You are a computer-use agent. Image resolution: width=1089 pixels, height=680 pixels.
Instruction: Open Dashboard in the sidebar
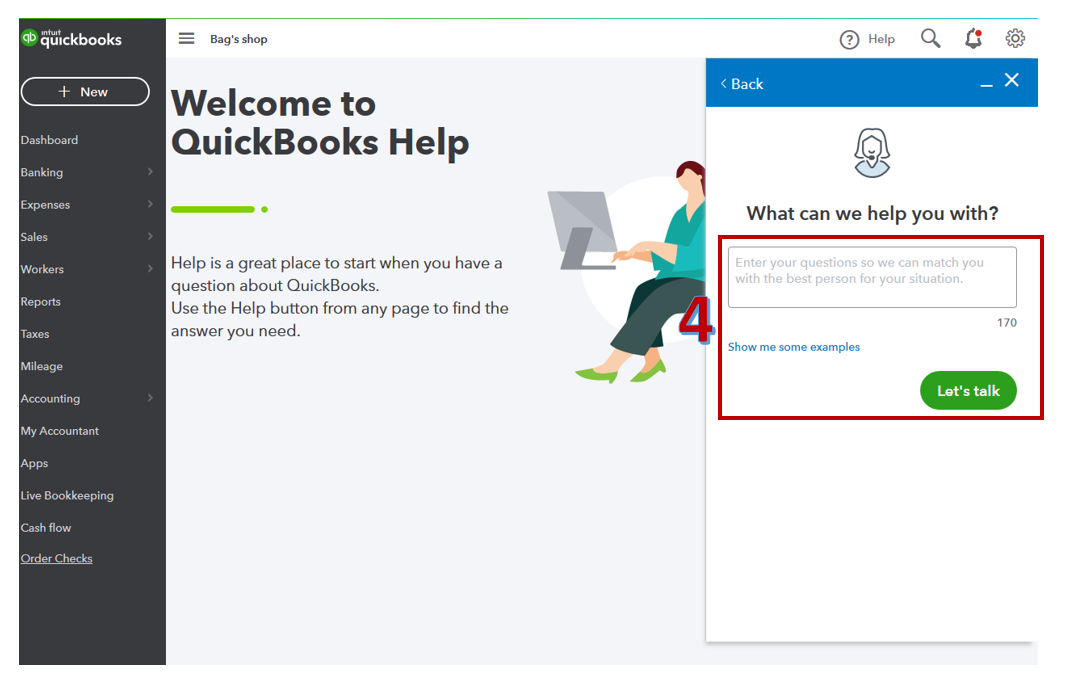[x=49, y=140]
